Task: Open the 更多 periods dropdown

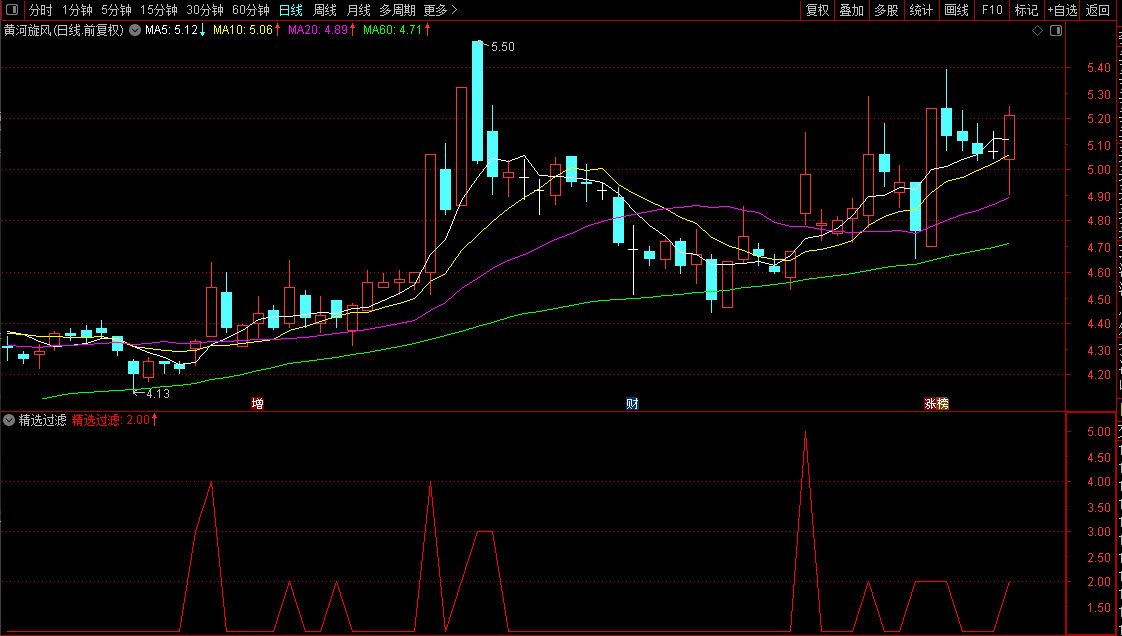Action: click(x=440, y=10)
